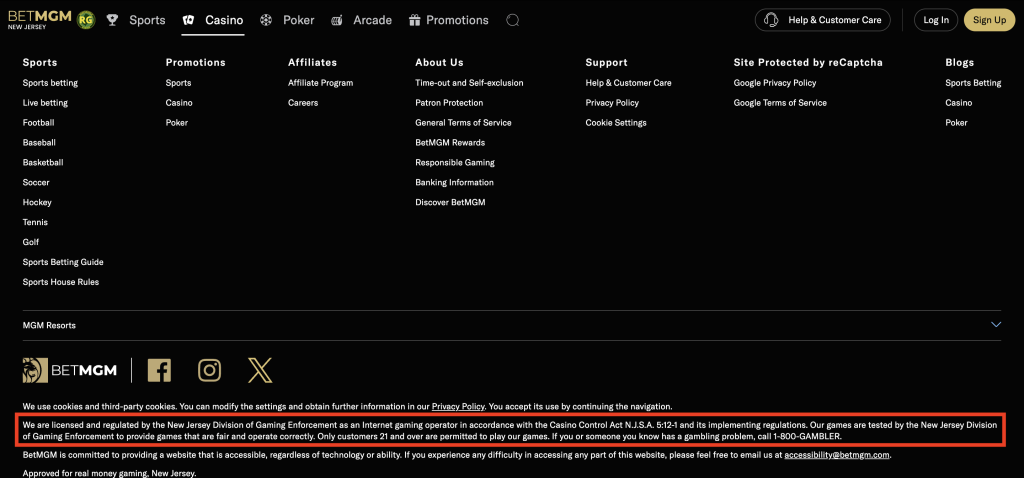1024x478 pixels.
Task: Open the Patron Protection link
Action: click(x=449, y=103)
